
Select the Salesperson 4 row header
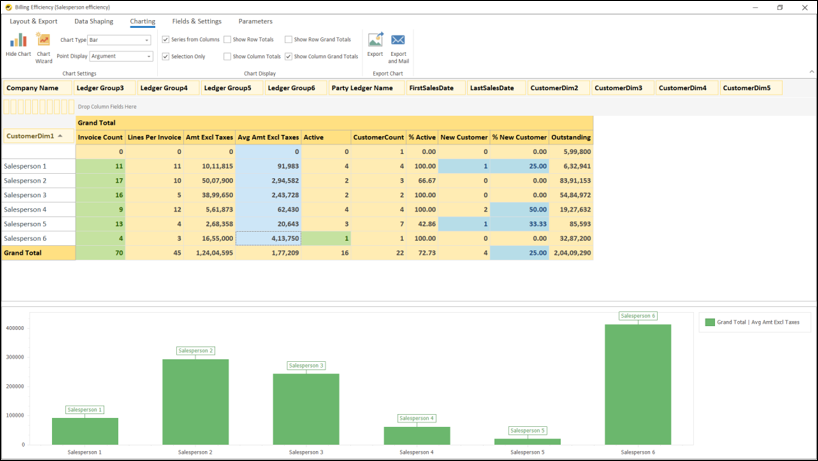pyautogui.click(x=37, y=210)
